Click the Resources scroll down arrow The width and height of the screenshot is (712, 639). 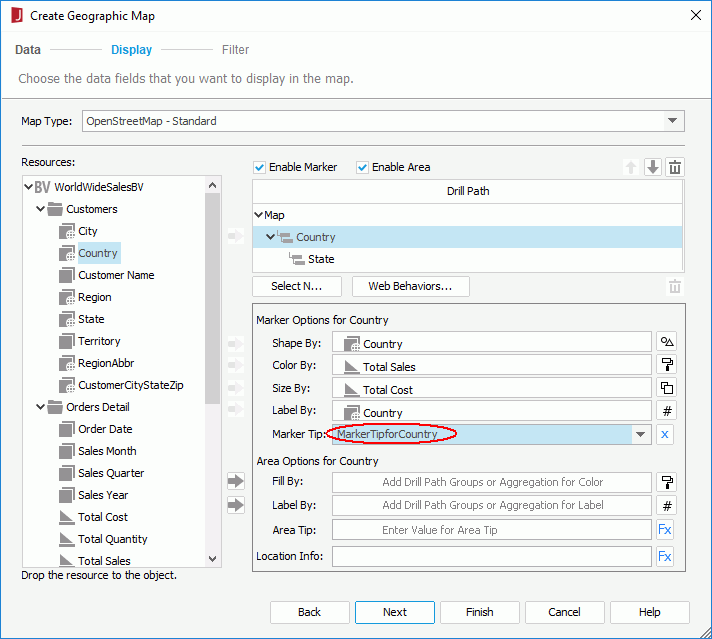(213, 559)
